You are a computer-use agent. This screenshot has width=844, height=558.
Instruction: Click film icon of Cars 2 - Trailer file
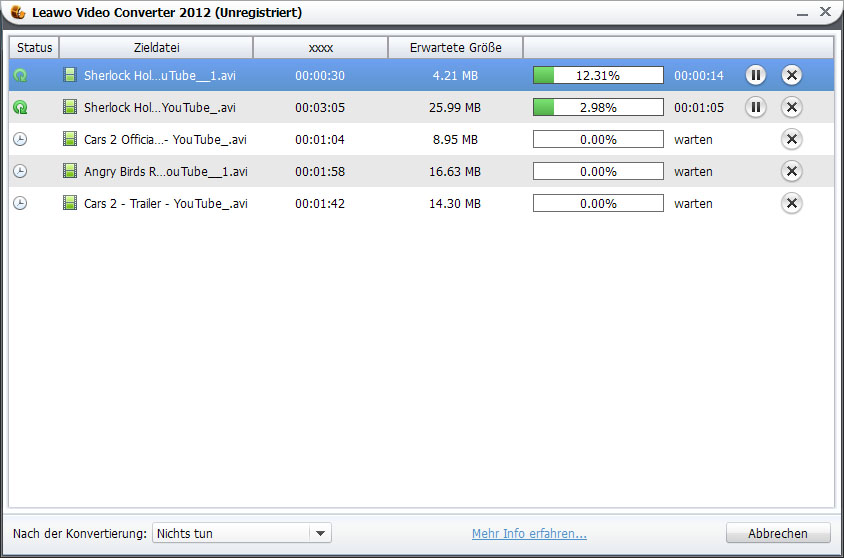(69, 203)
